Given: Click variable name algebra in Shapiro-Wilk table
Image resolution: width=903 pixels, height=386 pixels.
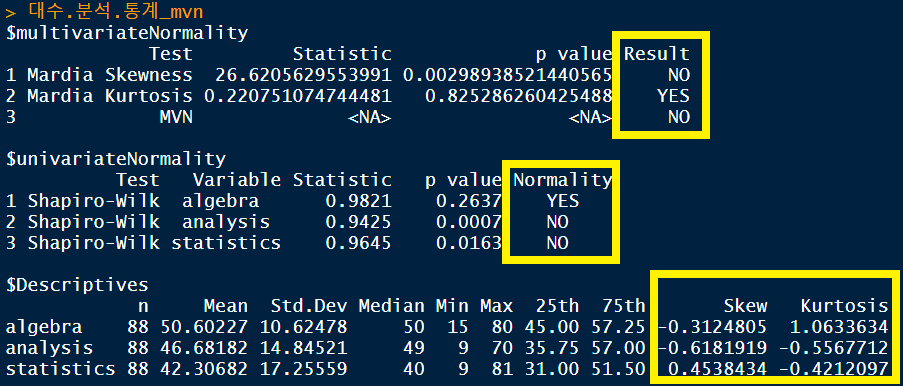Looking at the screenshot, I should (221, 202).
